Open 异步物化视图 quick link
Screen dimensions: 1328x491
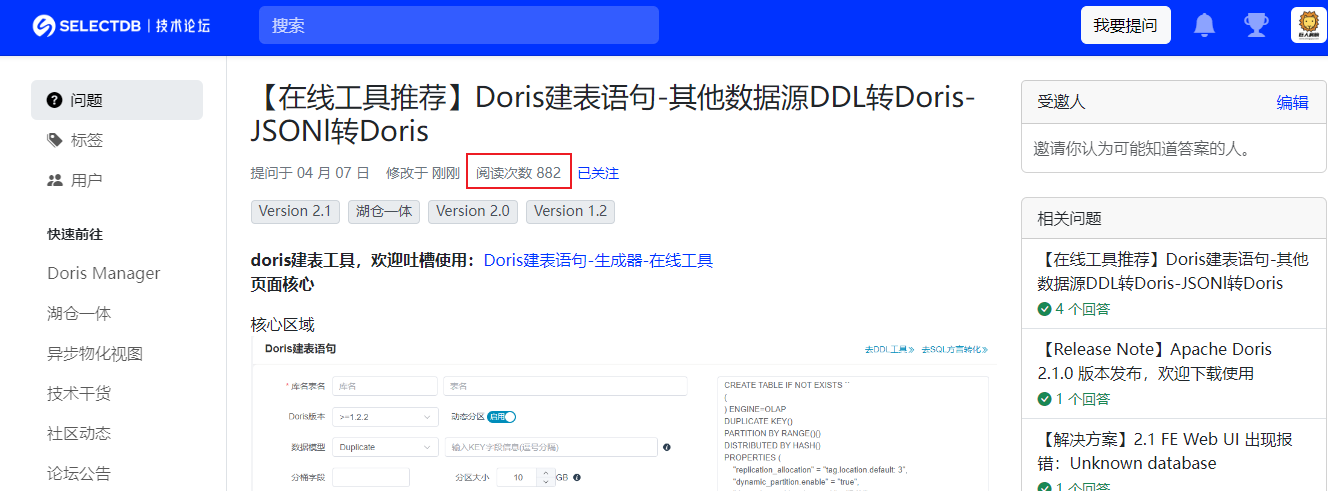tap(95, 353)
